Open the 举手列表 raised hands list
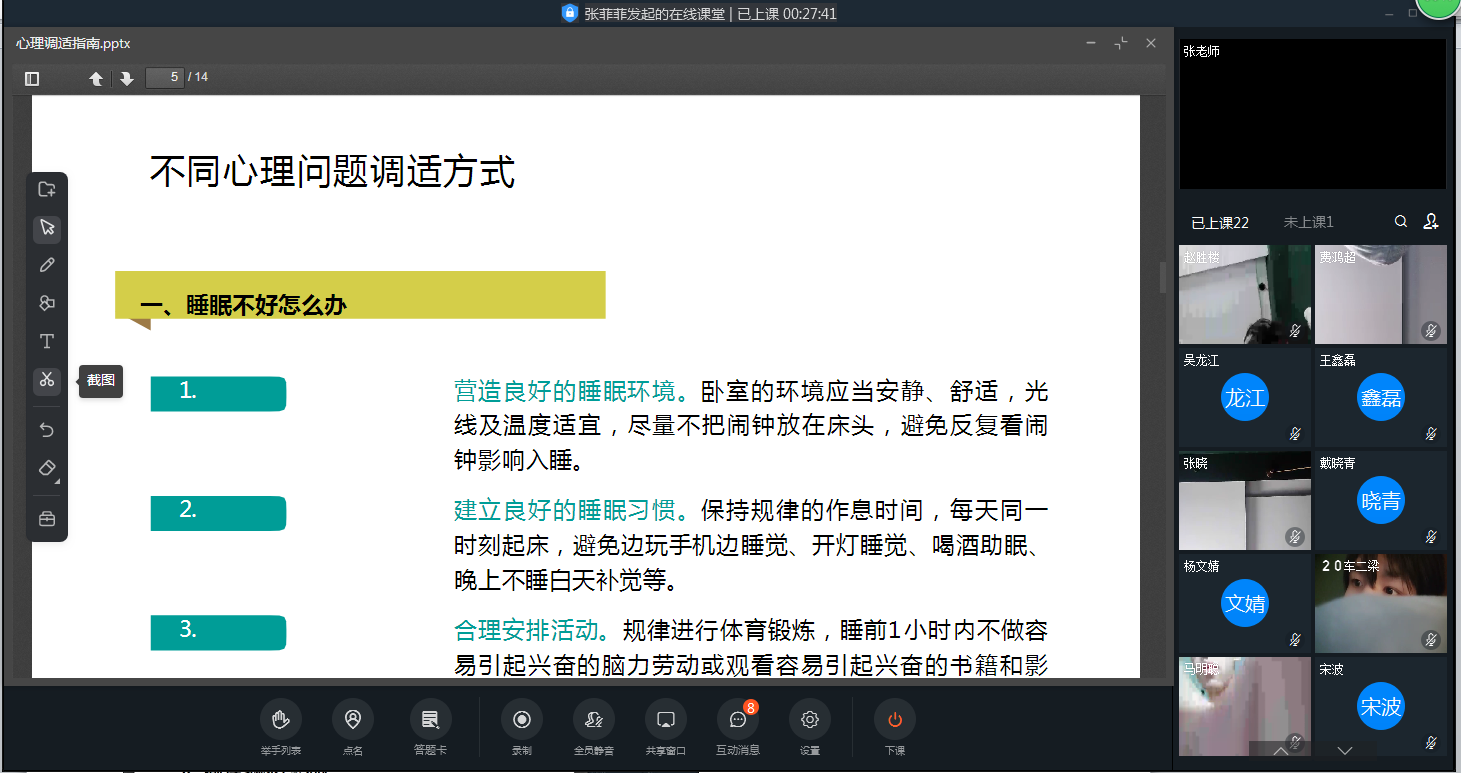Image resolution: width=1461 pixels, height=773 pixels. point(281,719)
